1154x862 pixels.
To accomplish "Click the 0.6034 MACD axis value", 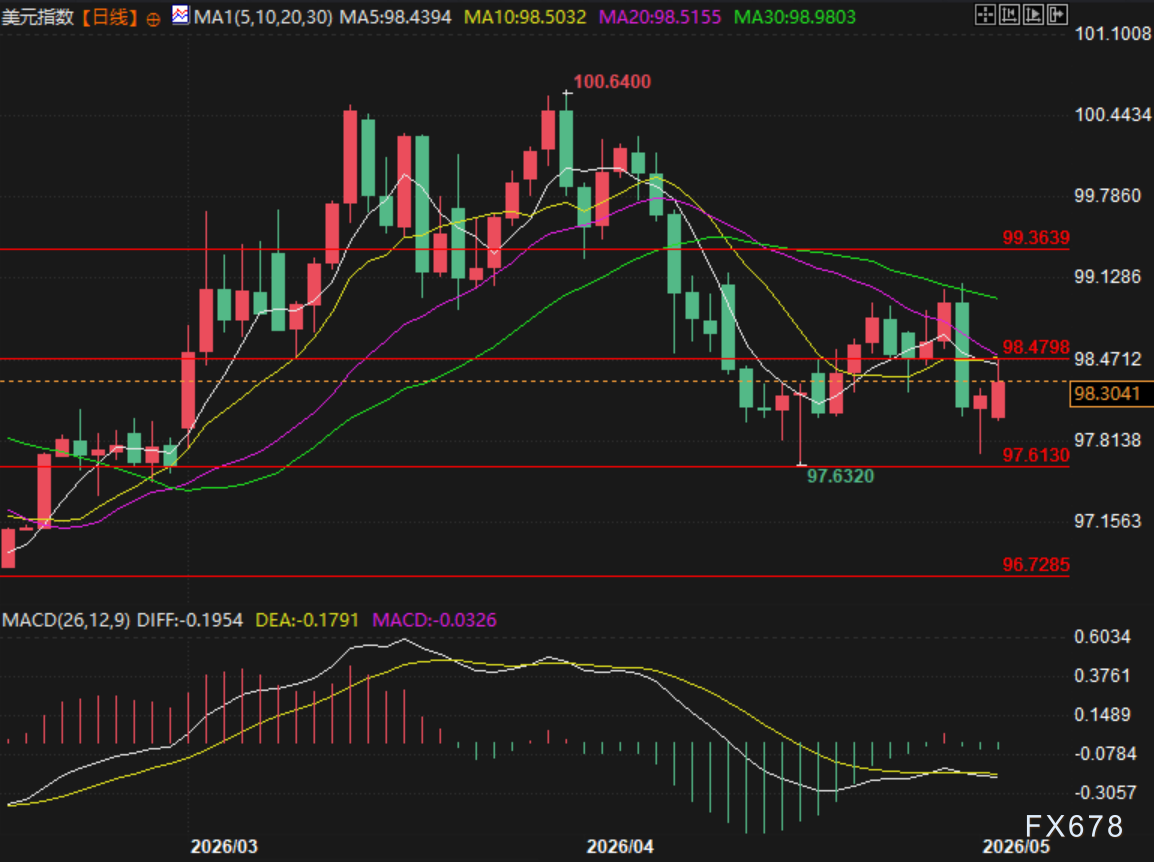I will [x=1102, y=637].
